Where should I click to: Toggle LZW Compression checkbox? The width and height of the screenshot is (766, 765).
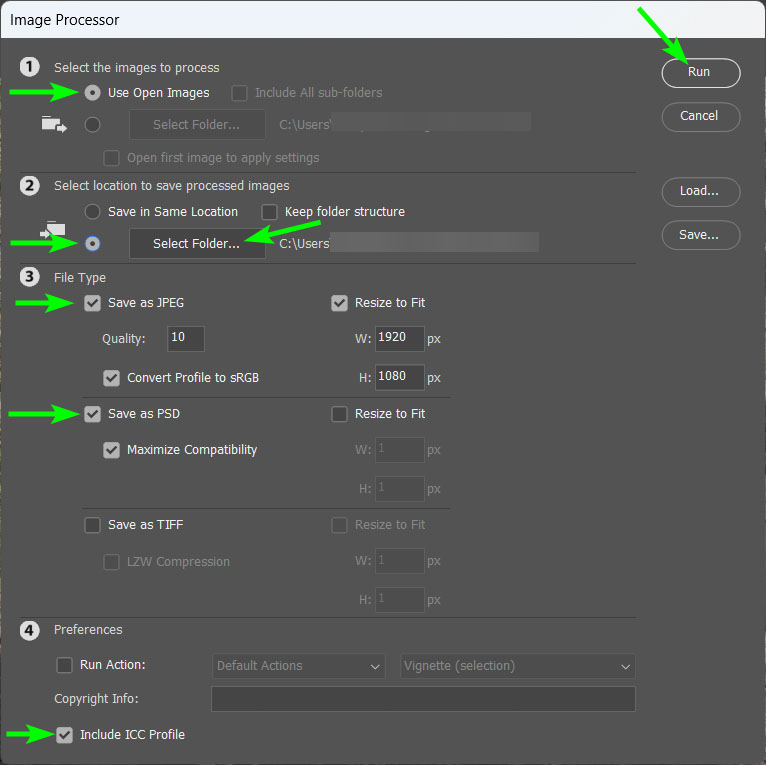(x=111, y=562)
